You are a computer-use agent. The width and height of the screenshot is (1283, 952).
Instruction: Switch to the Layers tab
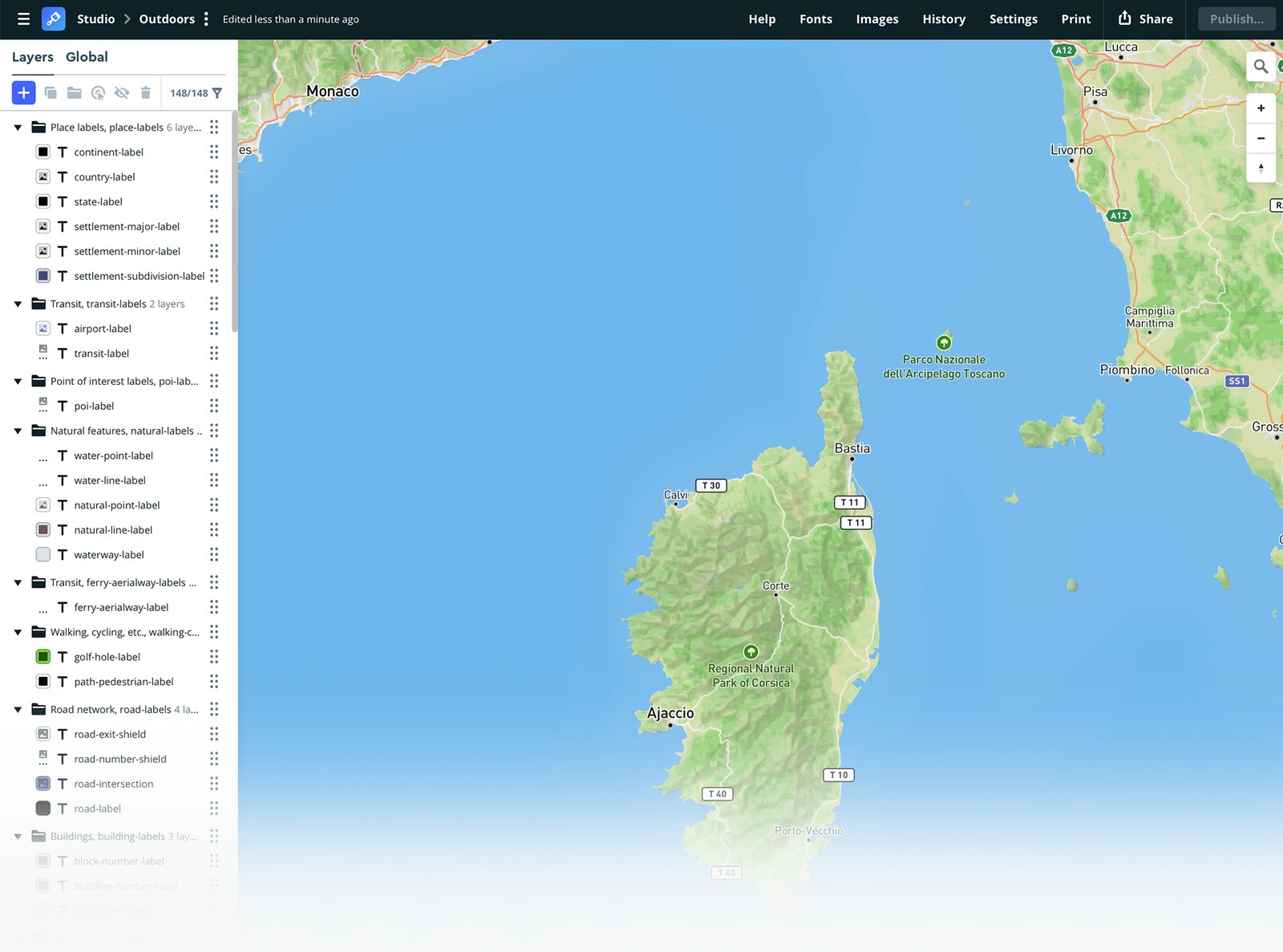point(33,57)
